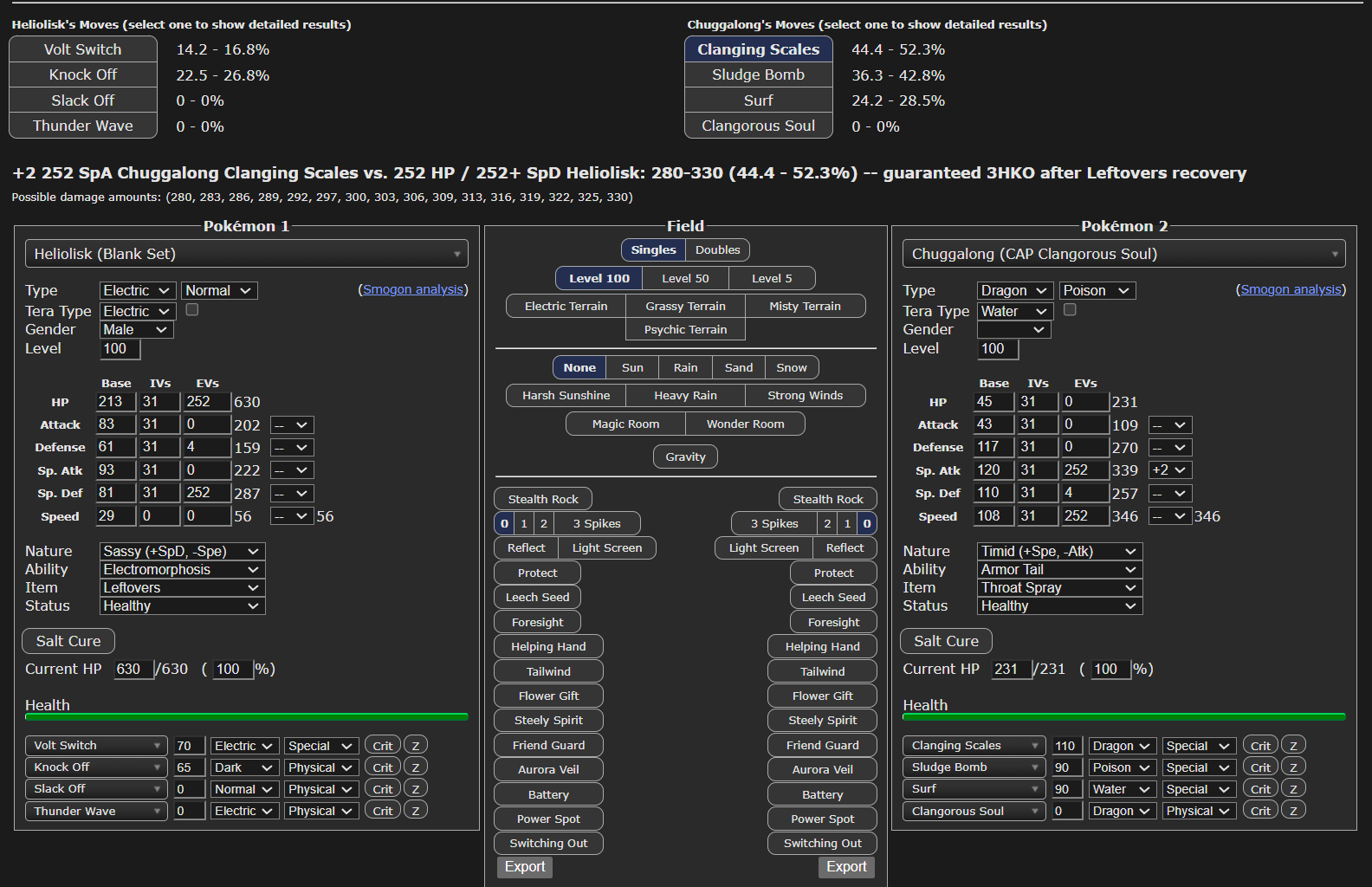Enable Chuggalong's Tera Type checkbox
Viewport: 1372px width, 887px height.
click(1070, 310)
